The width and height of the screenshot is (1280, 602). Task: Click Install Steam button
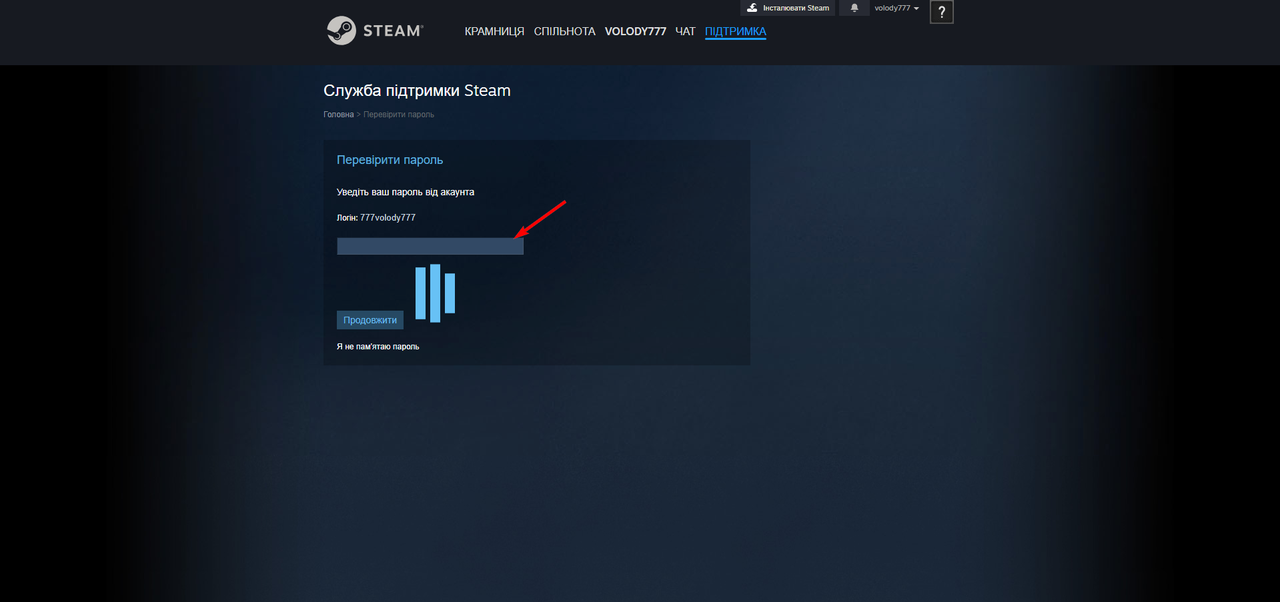coord(788,8)
